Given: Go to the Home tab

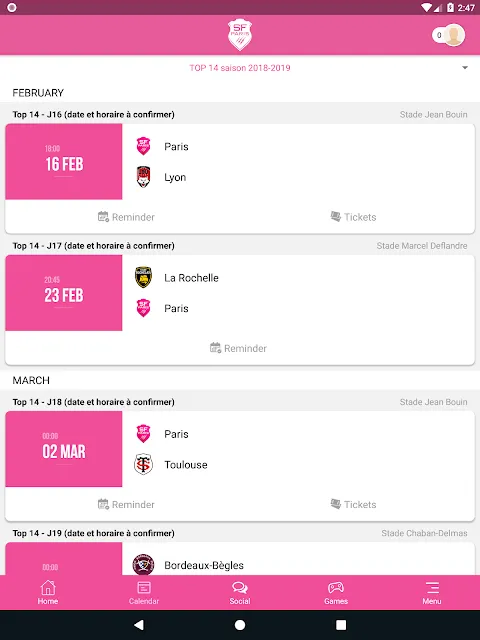Looking at the screenshot, I should (48, 593).
